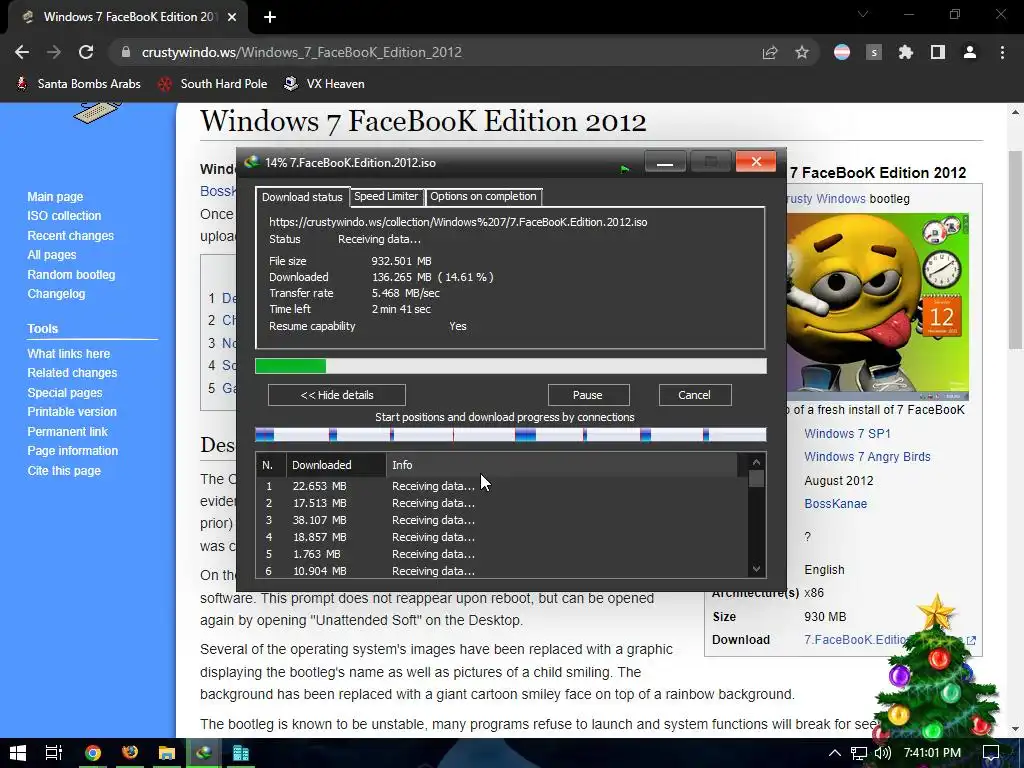Click the forward navigation arrow
Image resolution: width=1024 pixels, height=768 pixels.
[54, 52]
